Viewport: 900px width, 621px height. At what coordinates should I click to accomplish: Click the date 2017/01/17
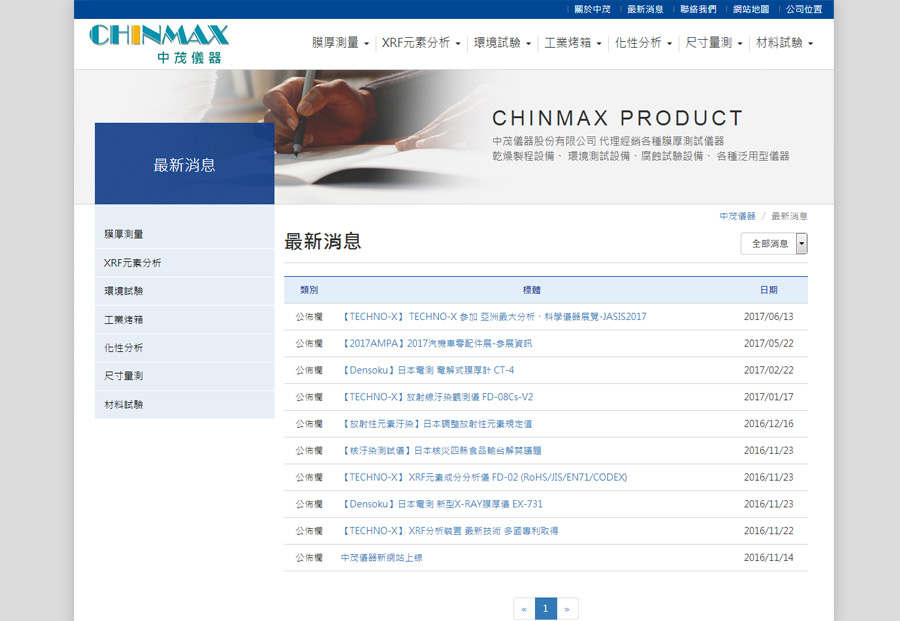pyautogui.click(x=769, y=397)
